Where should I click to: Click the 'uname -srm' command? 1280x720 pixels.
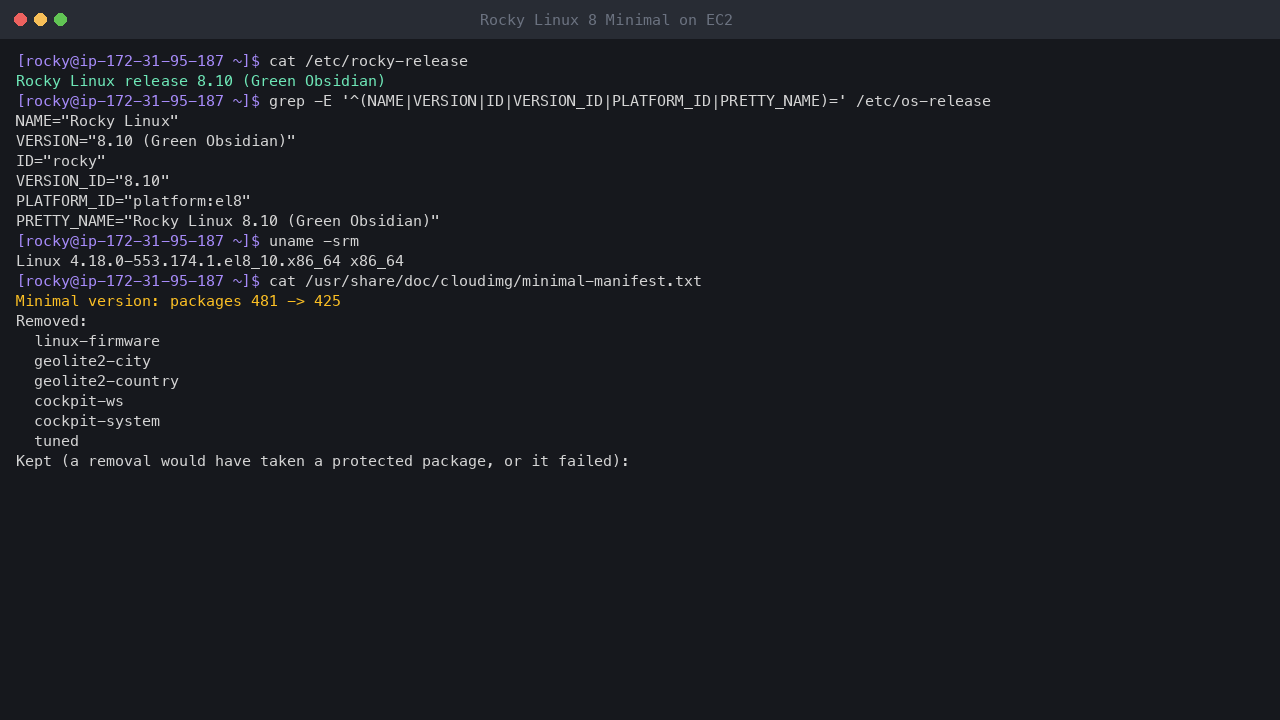click(314, 241)
